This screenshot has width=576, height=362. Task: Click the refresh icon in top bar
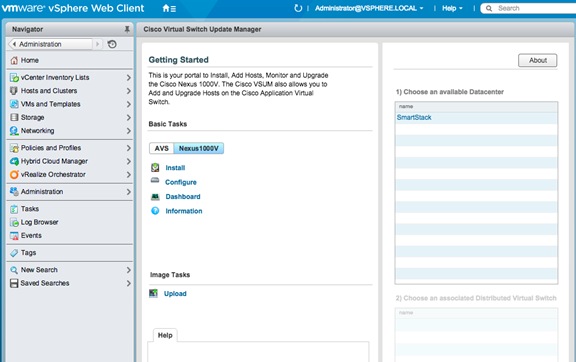[298, 8]
